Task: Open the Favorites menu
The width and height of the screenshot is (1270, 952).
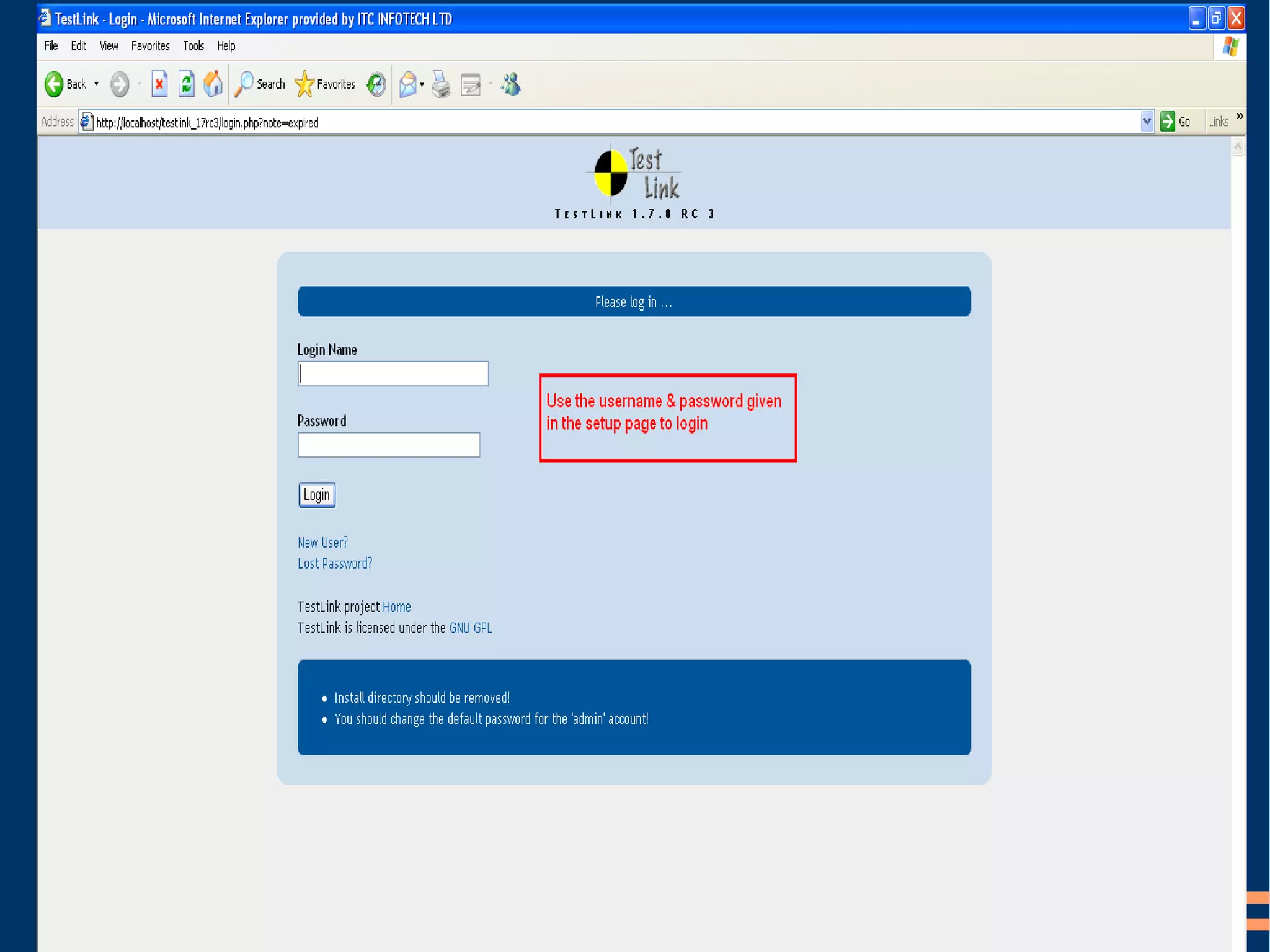Action: pos(150,46)
